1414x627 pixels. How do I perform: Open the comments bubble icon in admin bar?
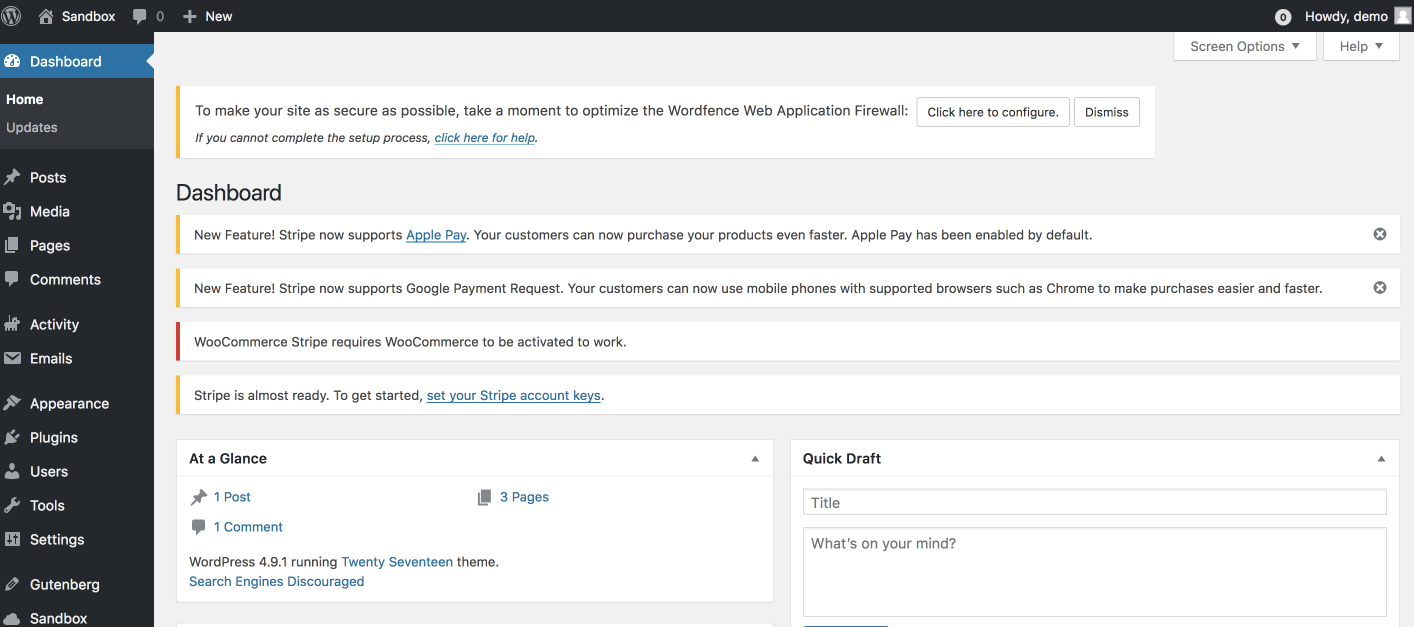(x=140, y=16)
